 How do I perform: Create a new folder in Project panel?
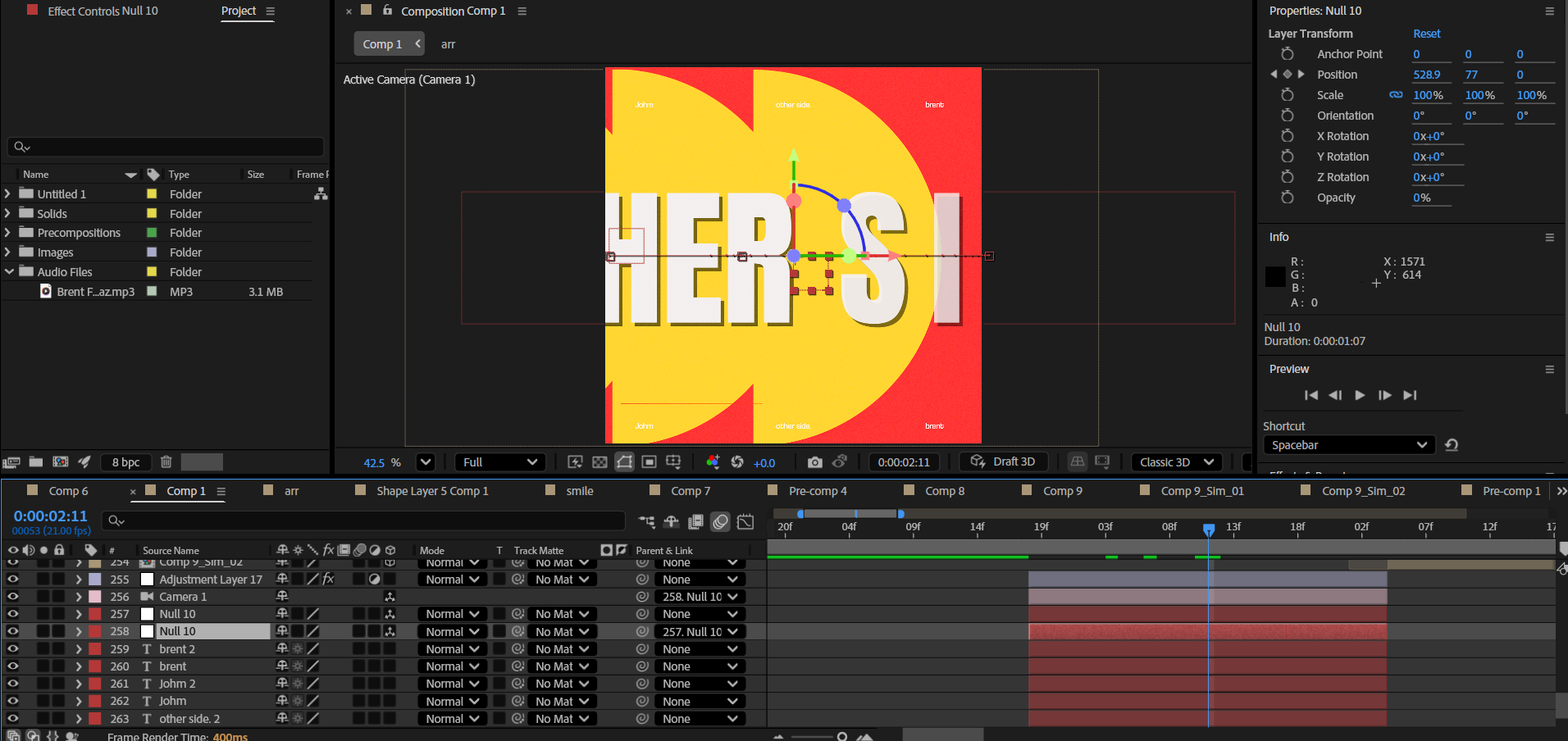click(x=36, y=462)
